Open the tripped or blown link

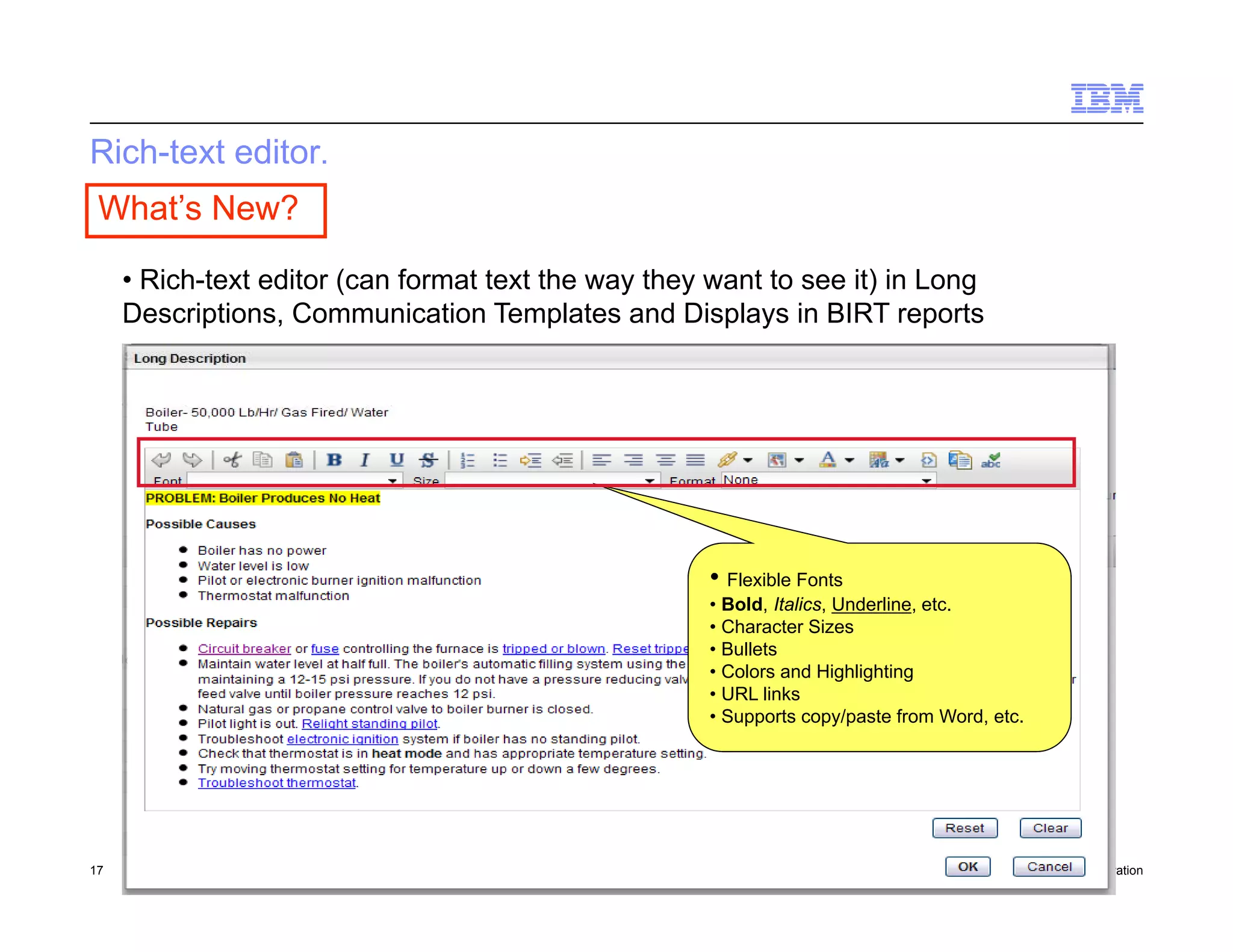pos(553,649)
